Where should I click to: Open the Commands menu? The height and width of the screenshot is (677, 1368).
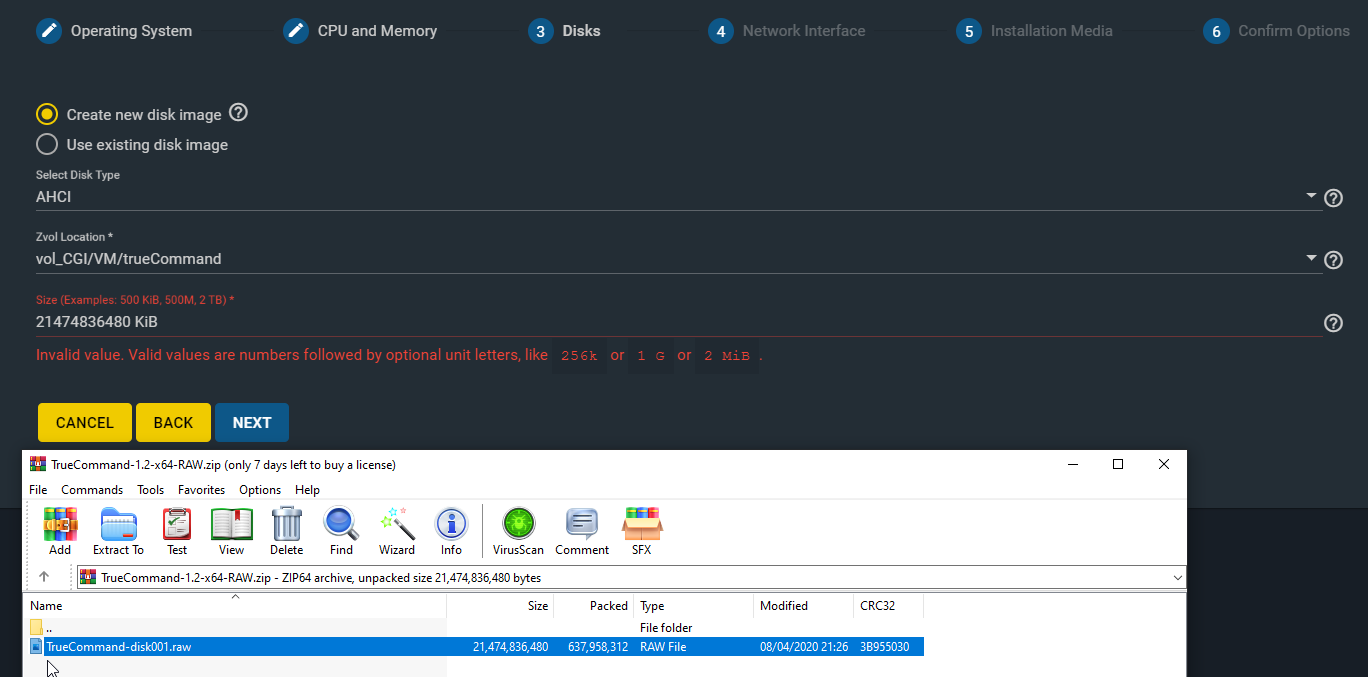pos(92,490)
